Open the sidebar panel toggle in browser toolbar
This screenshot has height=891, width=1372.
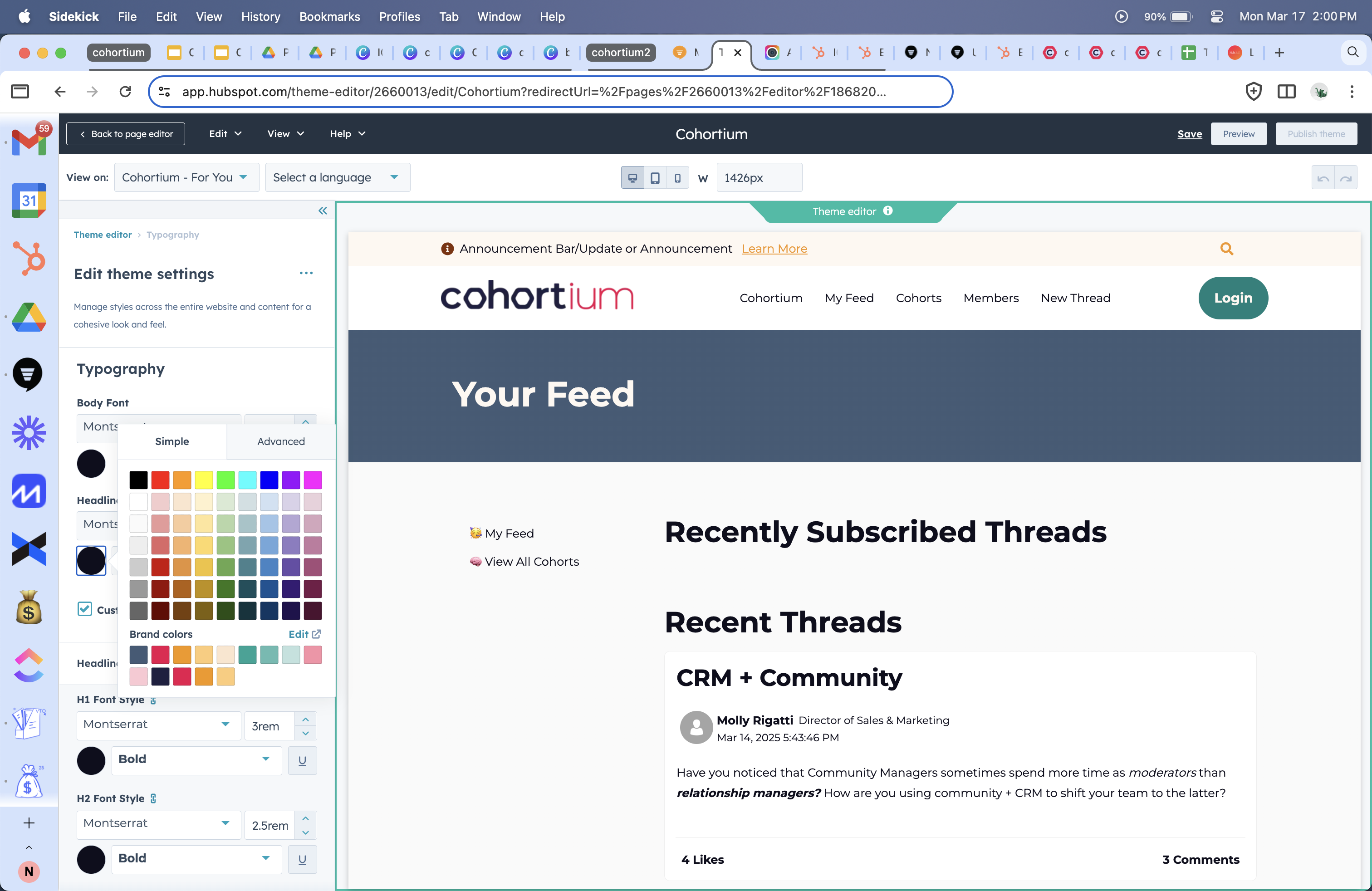[20, 92]
